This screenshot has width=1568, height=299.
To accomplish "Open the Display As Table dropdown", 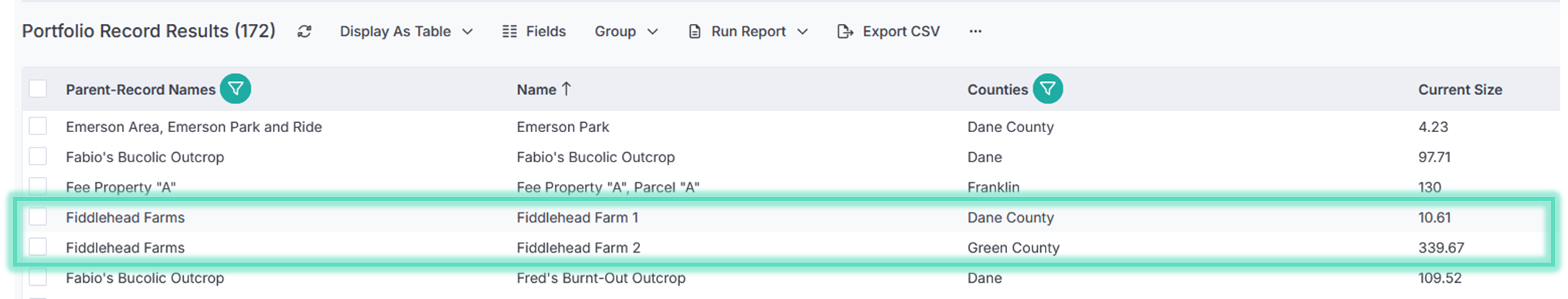I will pos(406,32).
